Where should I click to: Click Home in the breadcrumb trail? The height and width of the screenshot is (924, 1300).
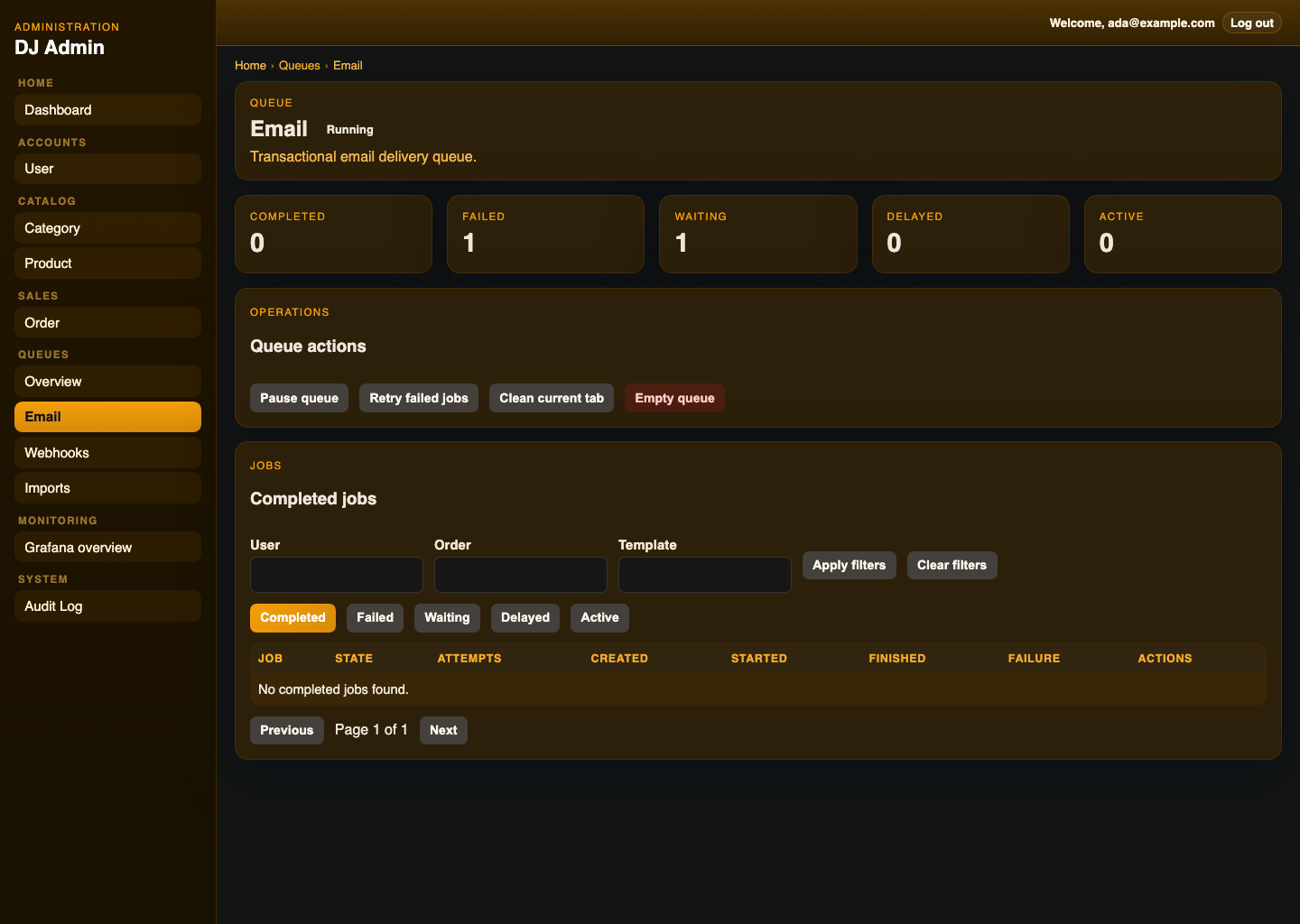tap(250, 65)
